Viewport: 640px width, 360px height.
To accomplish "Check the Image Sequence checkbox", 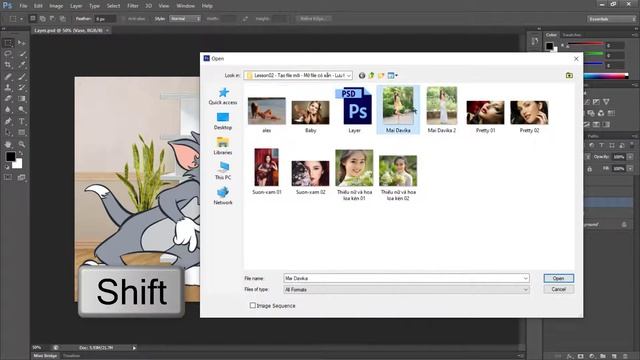I will 253,305.
